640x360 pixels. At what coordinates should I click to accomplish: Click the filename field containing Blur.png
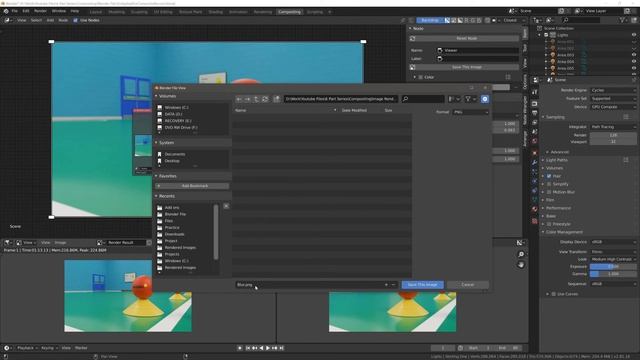click(x=309, y=284)
